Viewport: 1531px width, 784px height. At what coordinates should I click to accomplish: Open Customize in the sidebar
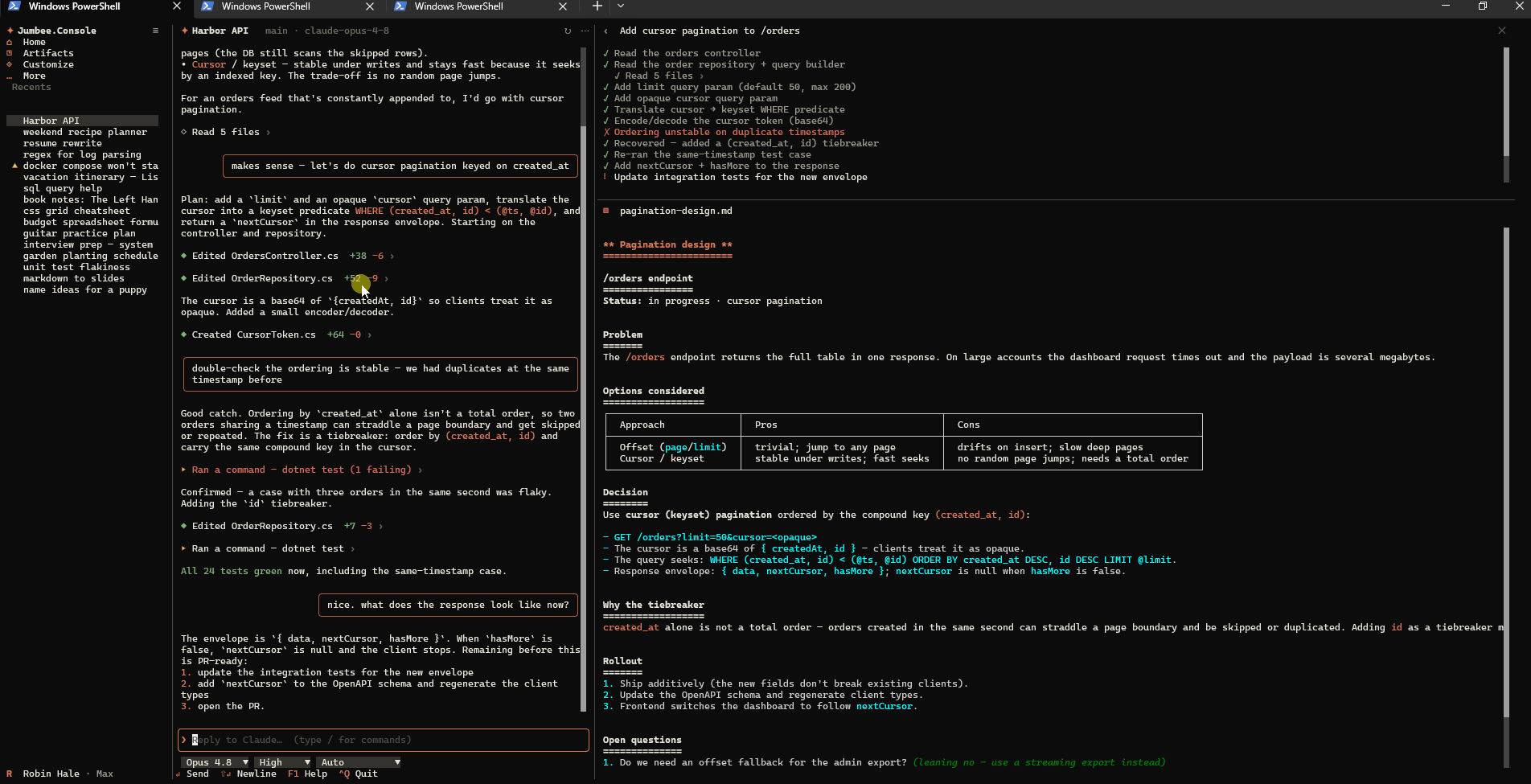47,64
